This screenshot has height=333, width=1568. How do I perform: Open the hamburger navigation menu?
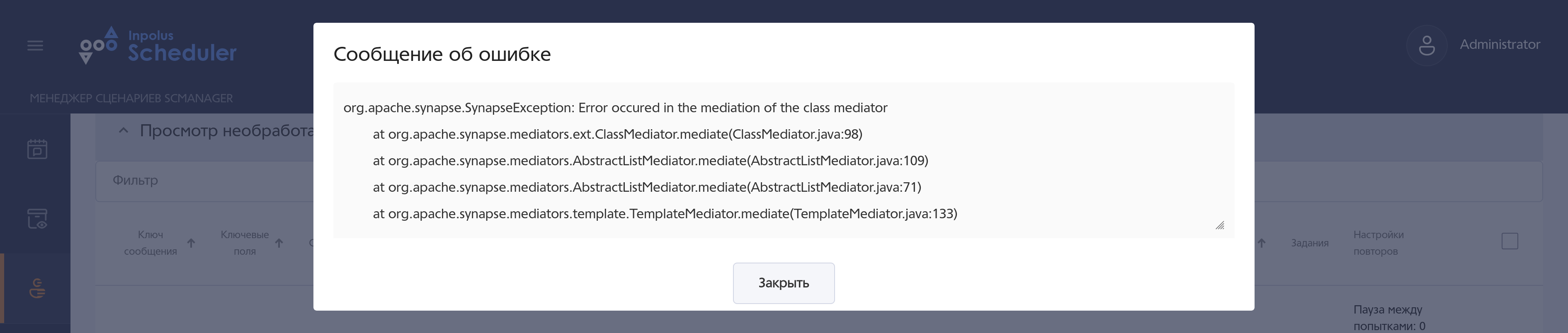pos(35,46)
